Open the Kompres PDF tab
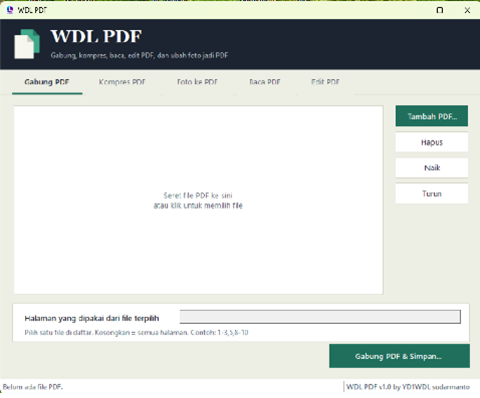Screen dimensions: 480x398 click(122, 82)
